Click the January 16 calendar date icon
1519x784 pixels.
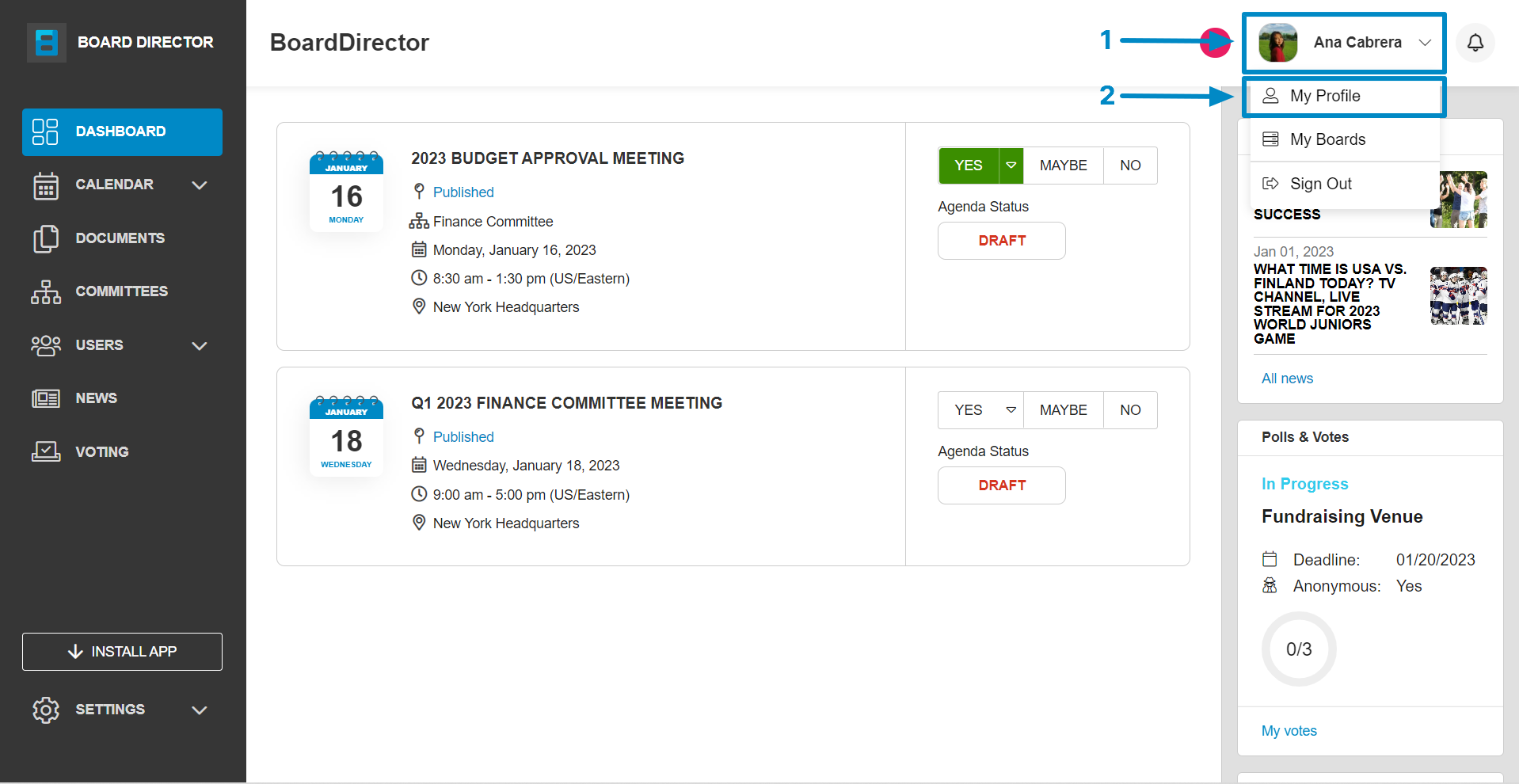(346, 190)
